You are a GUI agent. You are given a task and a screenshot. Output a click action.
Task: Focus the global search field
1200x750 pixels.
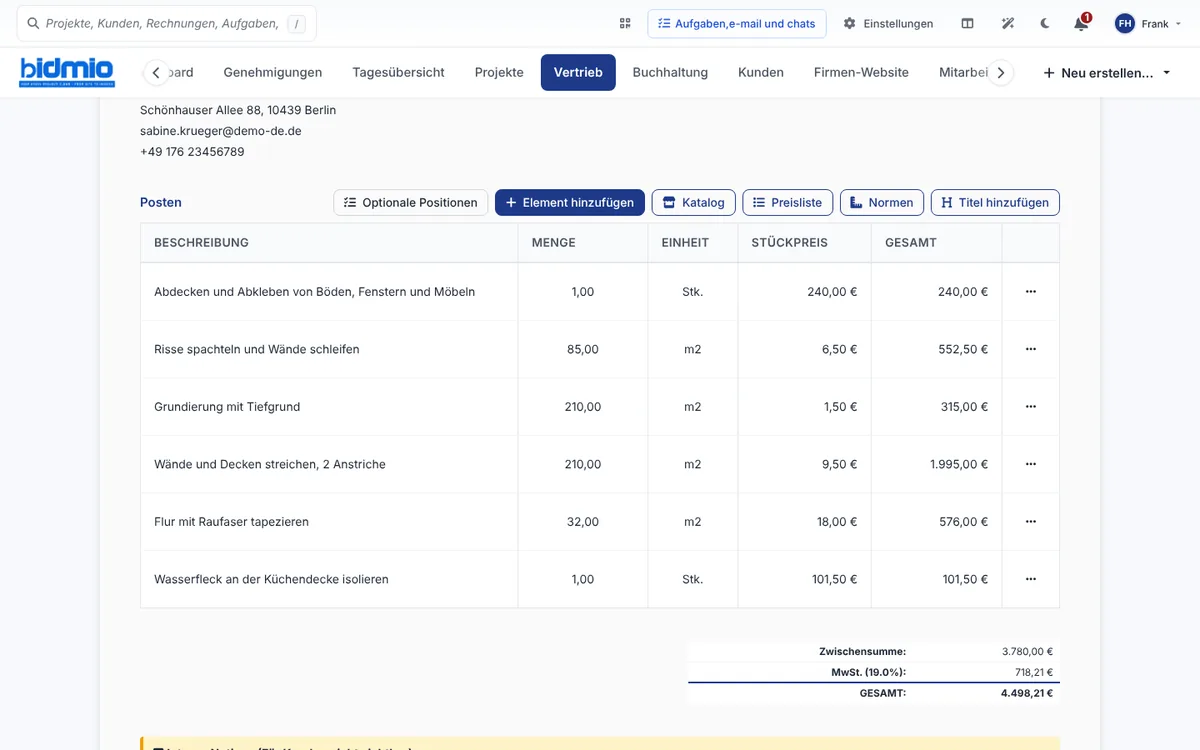[166, 23]
